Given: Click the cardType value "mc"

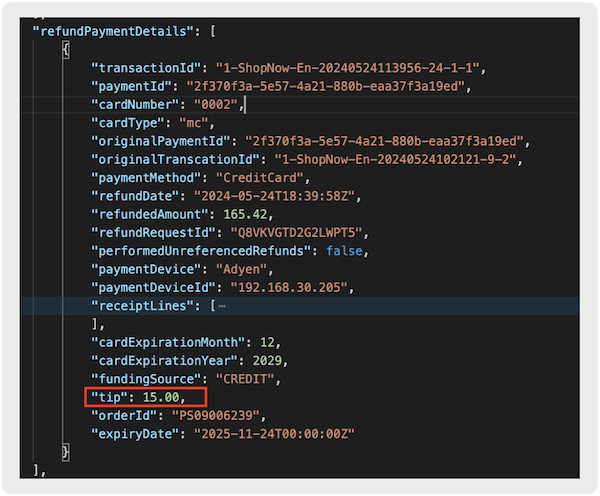Looking at the screenshot, I should pos(194,123).
